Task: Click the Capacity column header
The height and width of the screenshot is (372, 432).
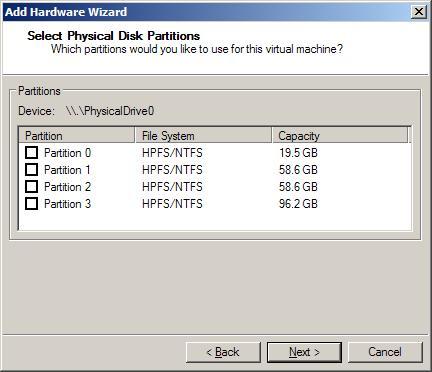Action: 340,135
